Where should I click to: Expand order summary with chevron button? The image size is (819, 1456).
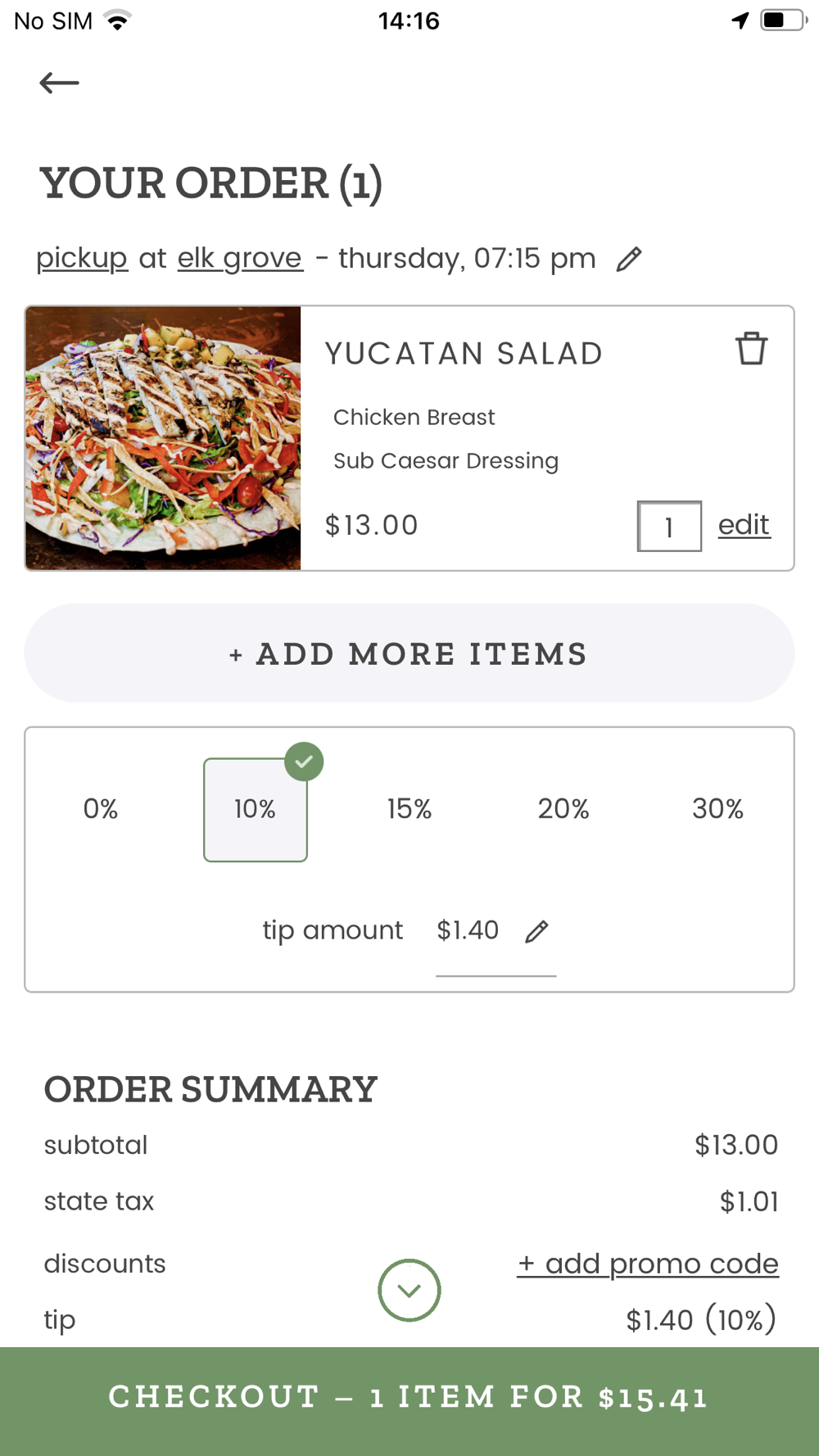click(409, 1290)
